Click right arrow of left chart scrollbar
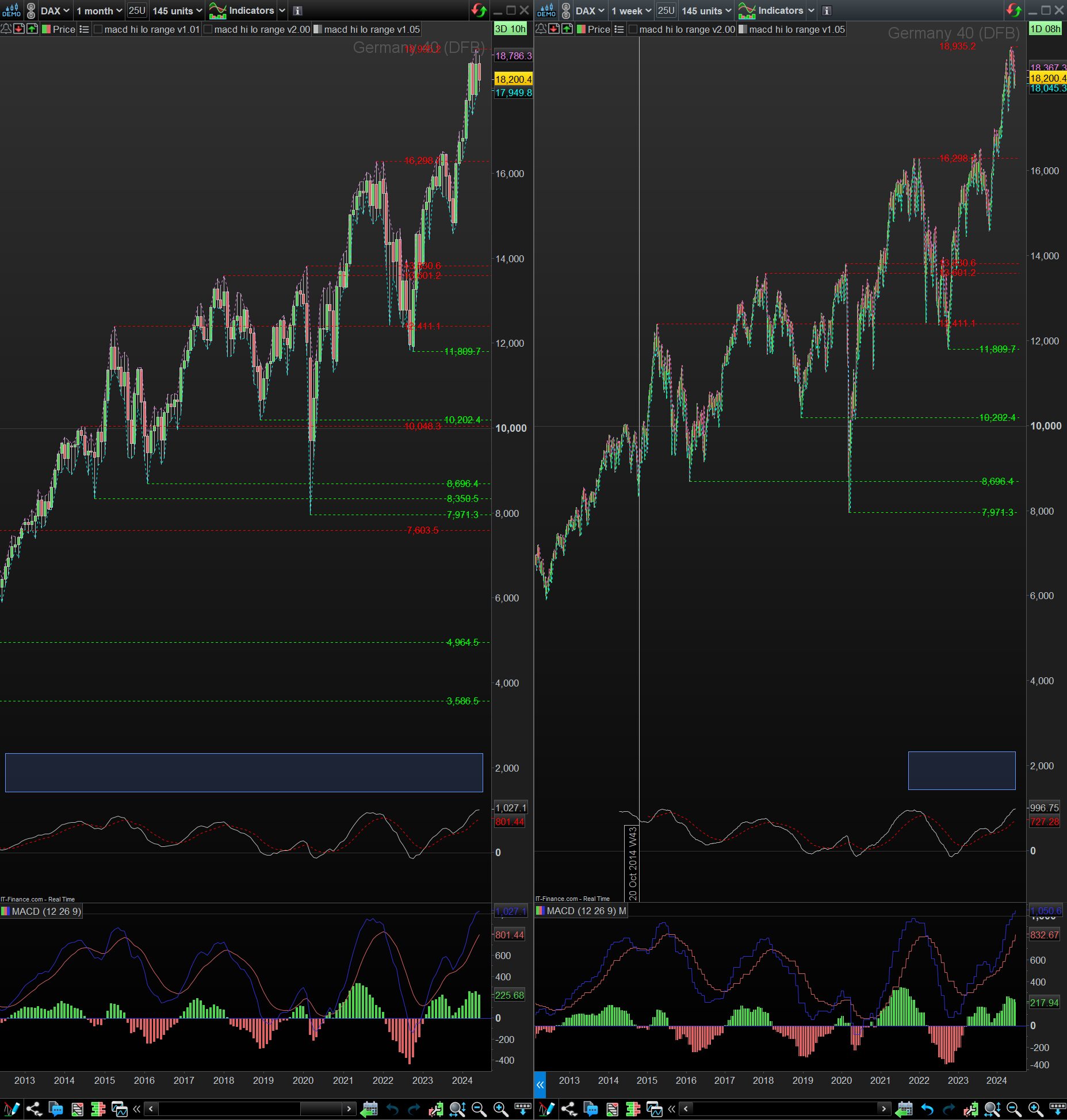This screenshot has width=1067, height=1120. tap(349, 1109)
